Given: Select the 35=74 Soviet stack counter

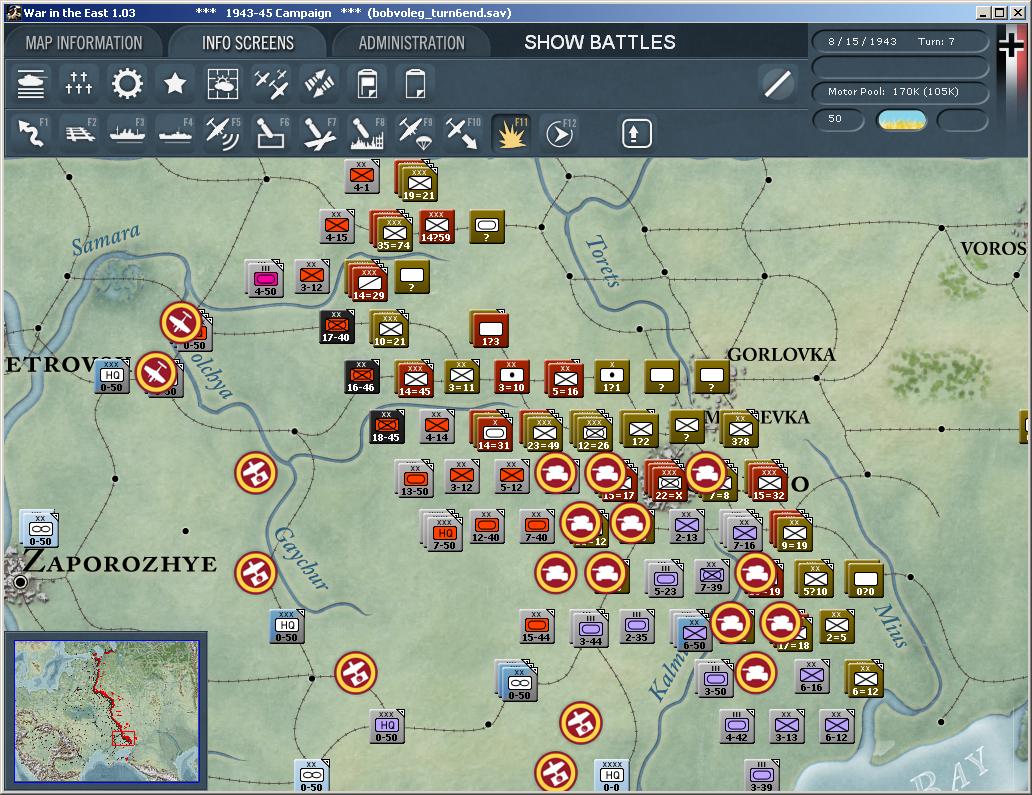Looking at the screenshot, I should click(x=393, y=232).
